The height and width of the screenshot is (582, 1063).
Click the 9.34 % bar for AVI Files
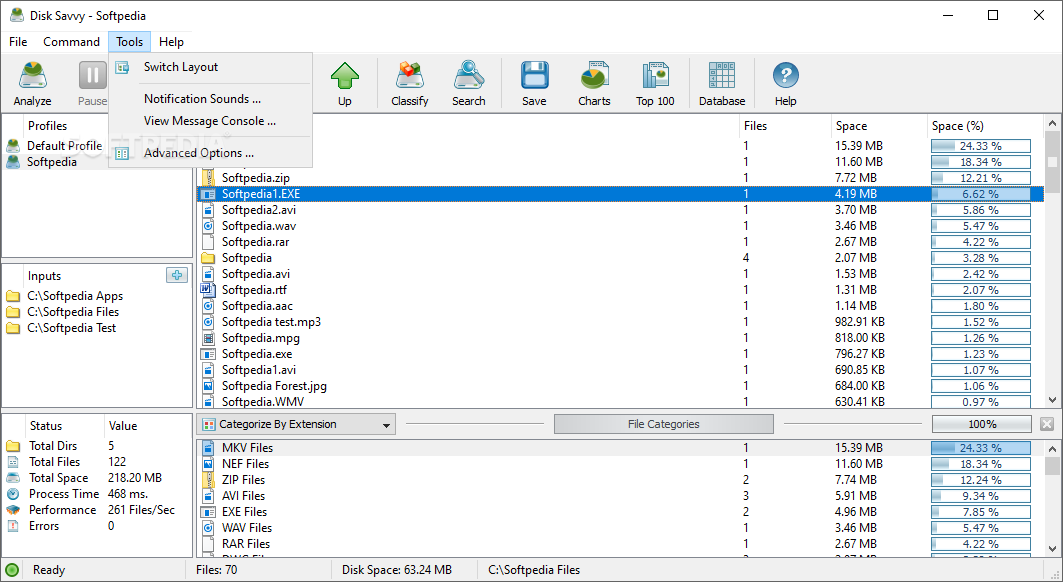[981, 496]
